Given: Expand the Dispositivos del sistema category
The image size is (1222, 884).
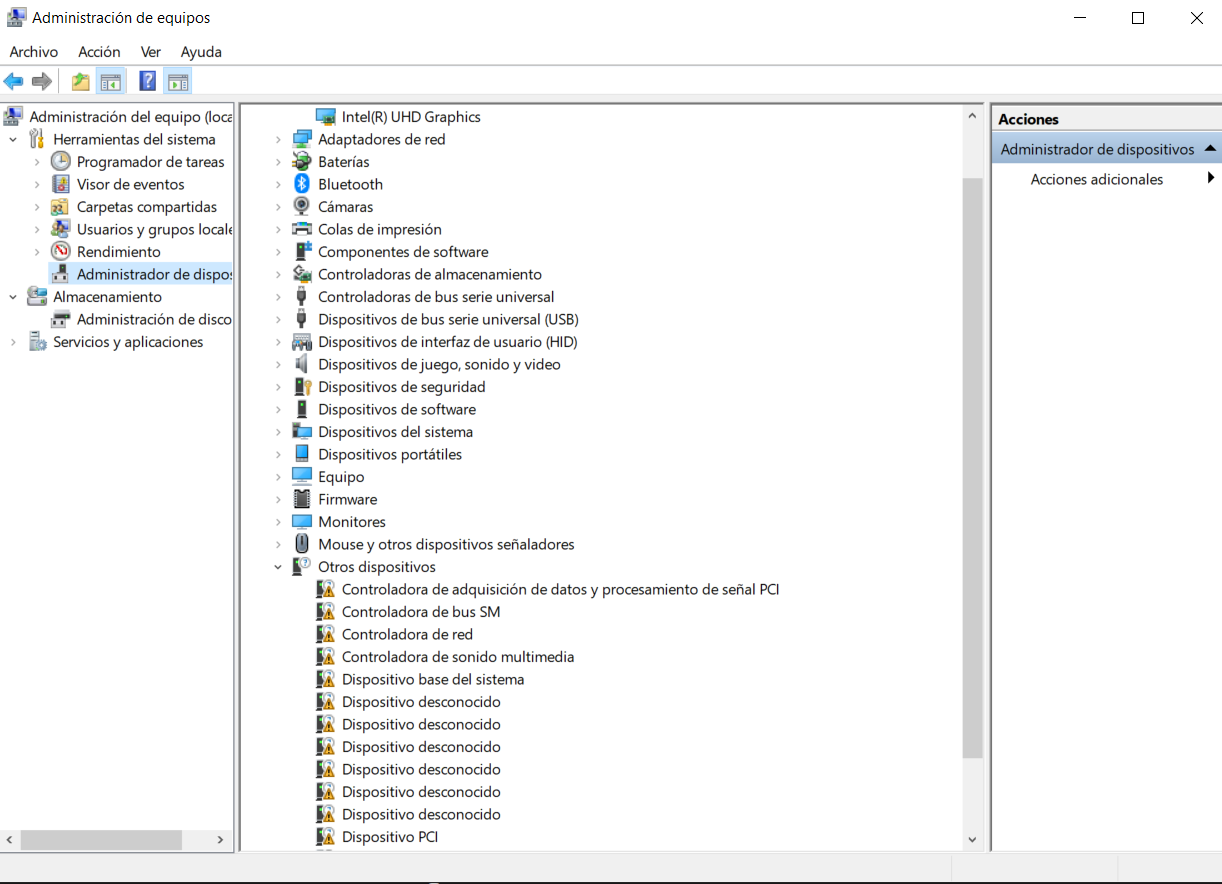Looking at the screenshot, I should coord(279,432).
